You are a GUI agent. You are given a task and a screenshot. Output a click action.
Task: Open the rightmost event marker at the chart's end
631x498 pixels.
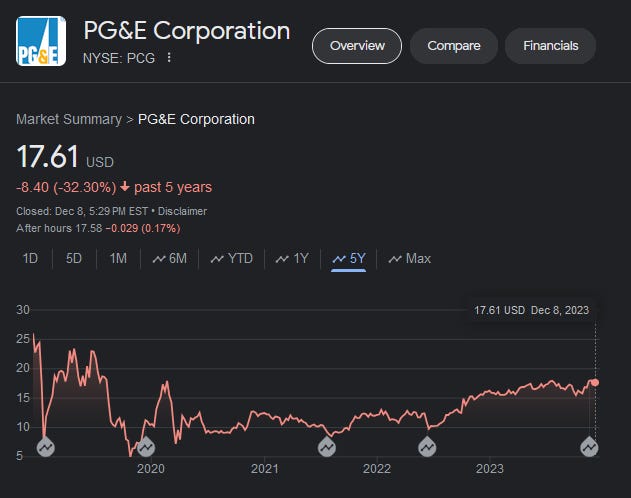pyautogui.click(x=590, y=447)
